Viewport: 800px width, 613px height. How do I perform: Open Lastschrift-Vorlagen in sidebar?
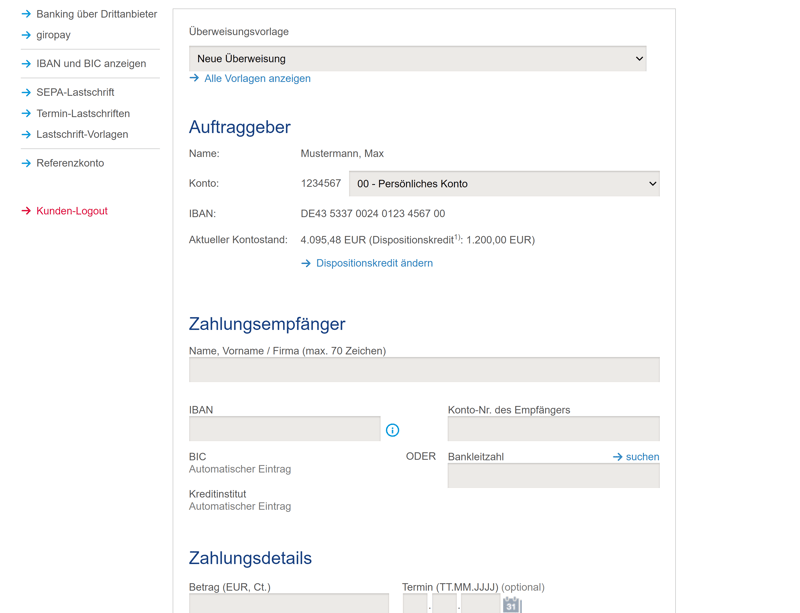pos(81,134)
